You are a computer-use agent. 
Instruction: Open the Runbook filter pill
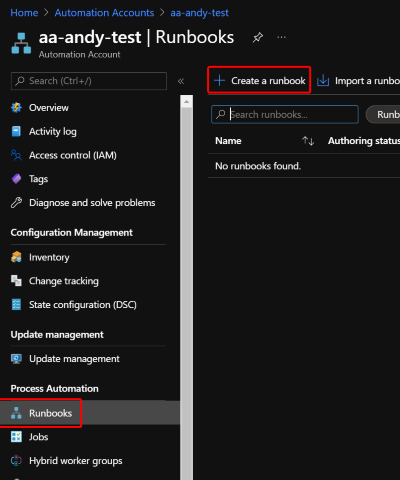point(383,114)
